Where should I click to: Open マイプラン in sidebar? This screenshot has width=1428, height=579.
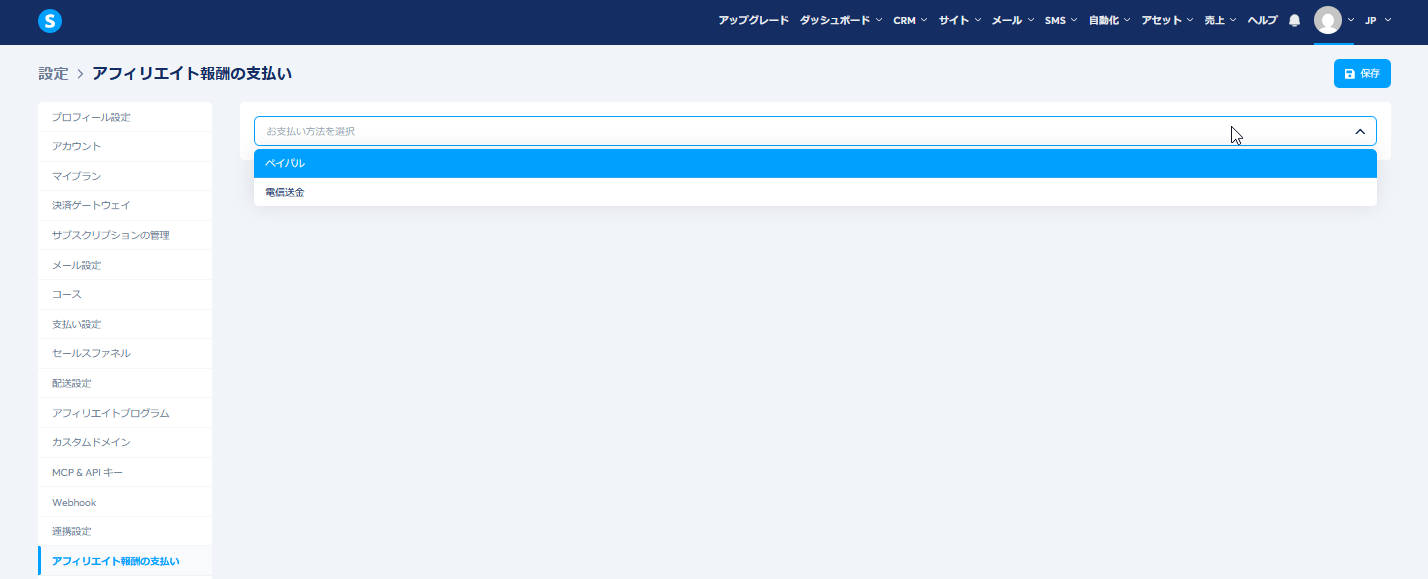(x=125, y=176)
